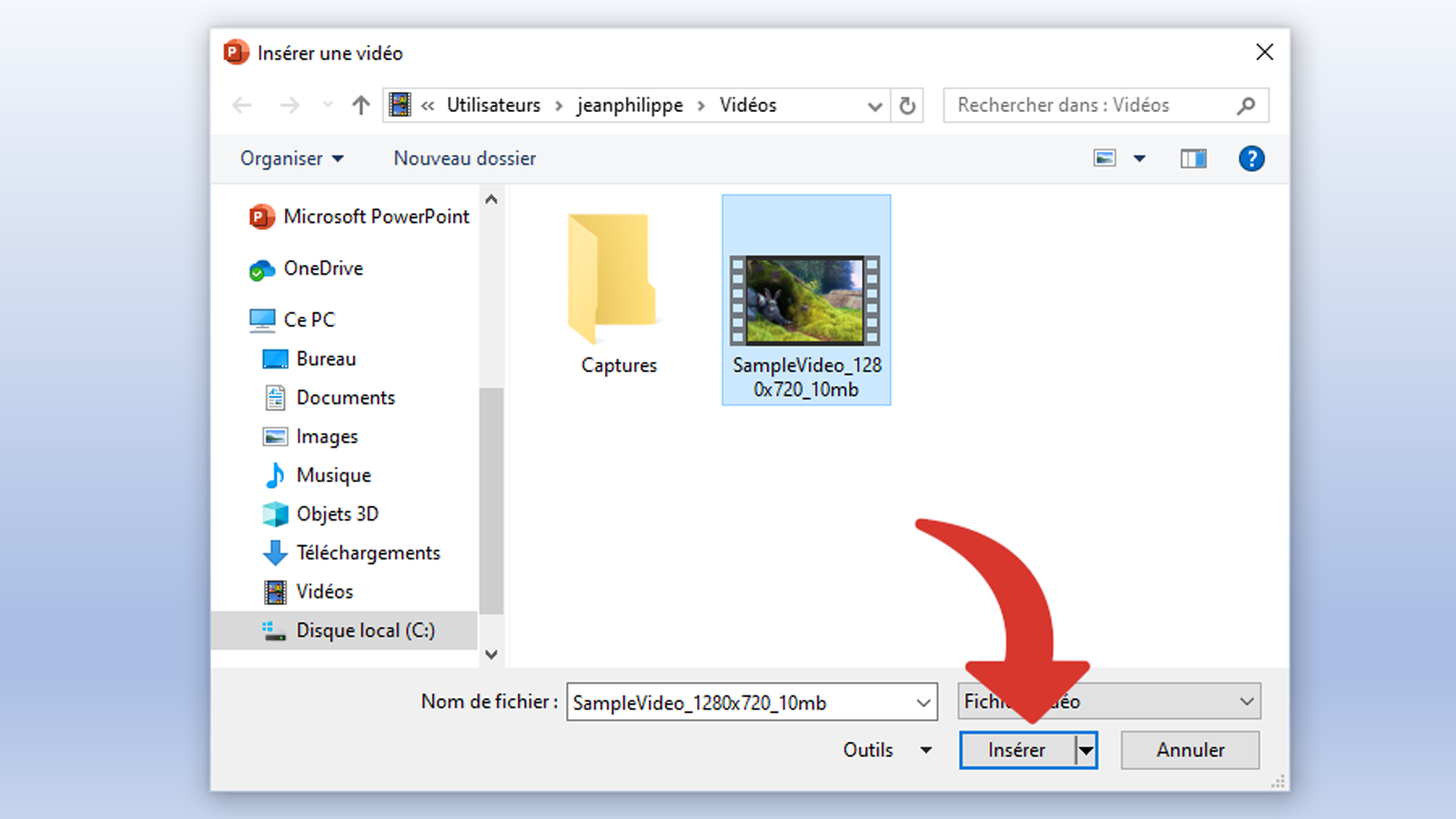This screenshot has height=819, width=1456.
Task: Click the Vidéos breadcrumb in address bar
Action: [x=748, y=106]
